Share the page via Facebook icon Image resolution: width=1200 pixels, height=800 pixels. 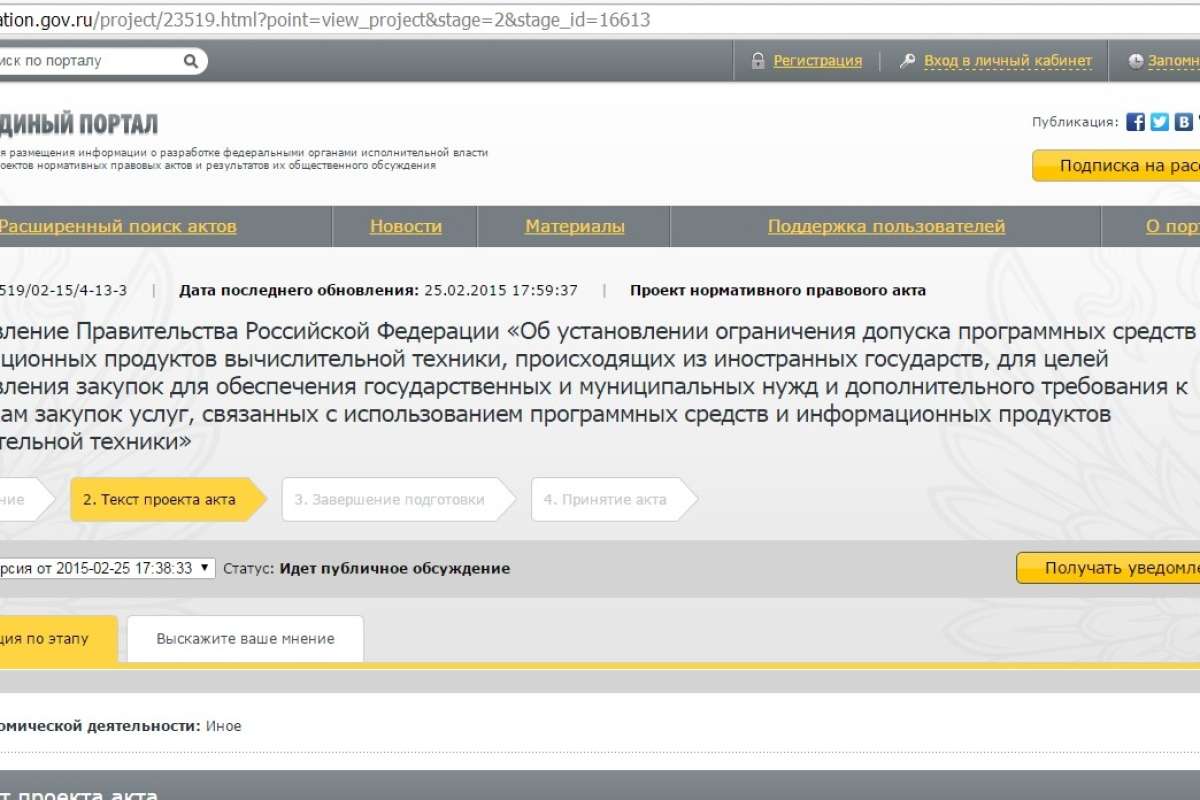1135,122
